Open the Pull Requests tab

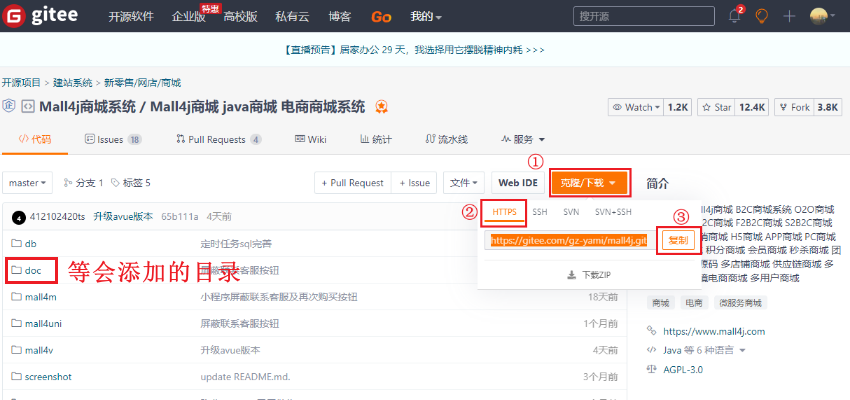219,140
